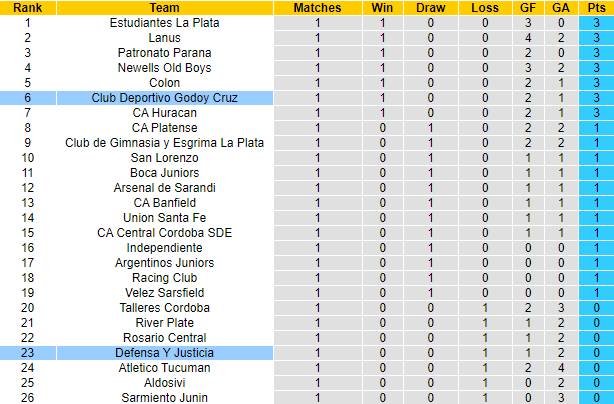Open Estudiantes La Plata team link
The height and width of the screenshot is (404, 614).
(164, 23)
